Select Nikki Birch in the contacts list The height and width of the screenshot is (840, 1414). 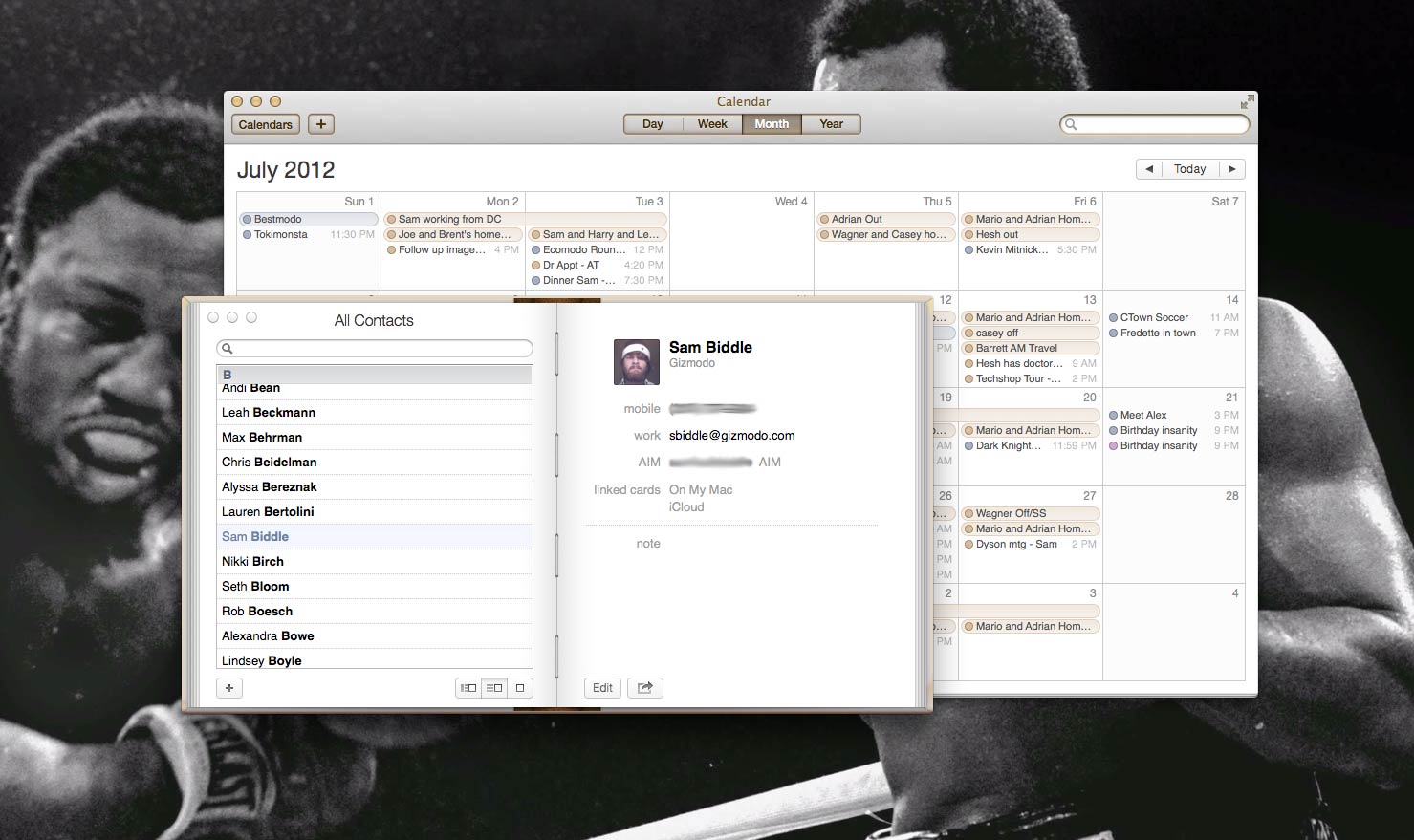[253, 562]
